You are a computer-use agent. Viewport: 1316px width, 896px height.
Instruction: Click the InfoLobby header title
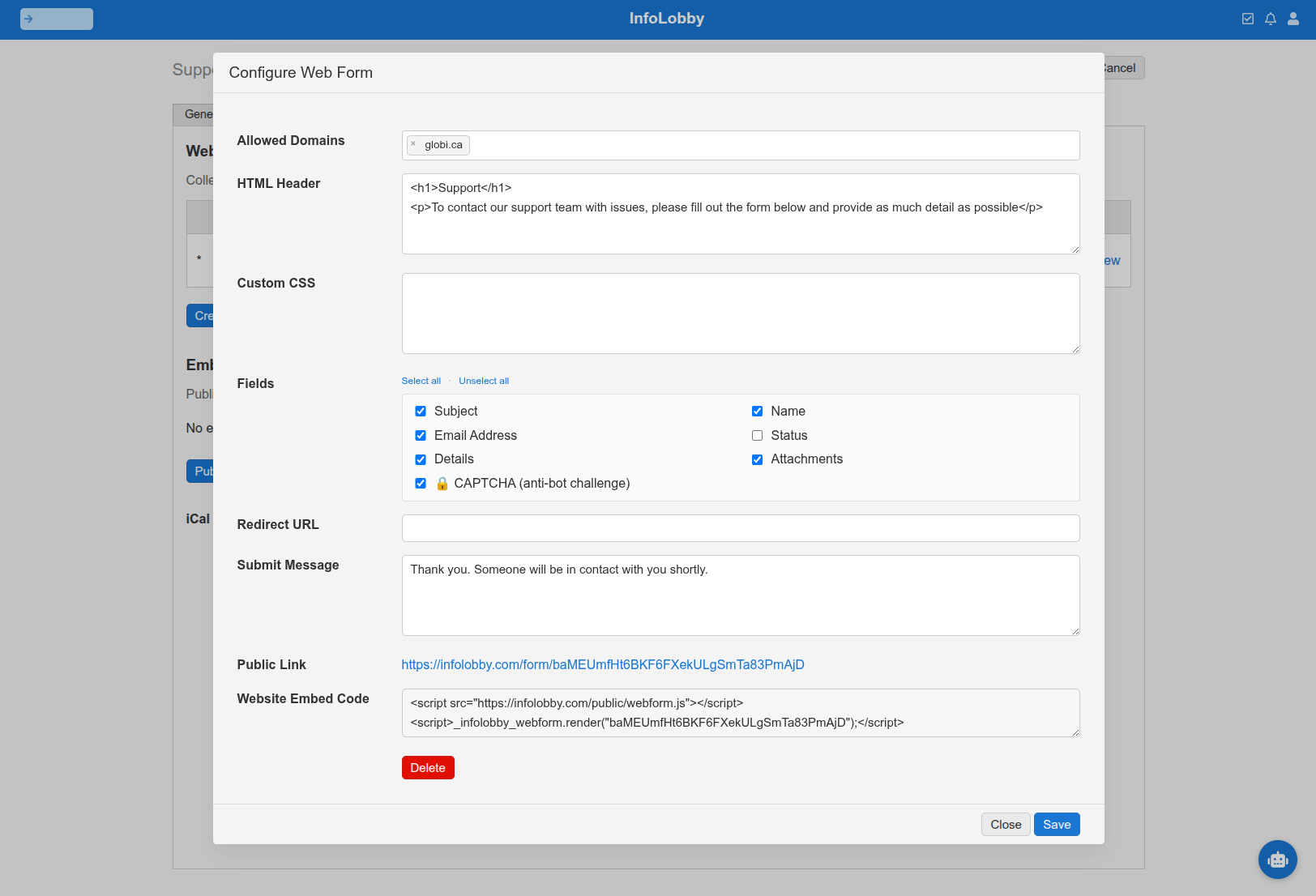pos(667,19)
